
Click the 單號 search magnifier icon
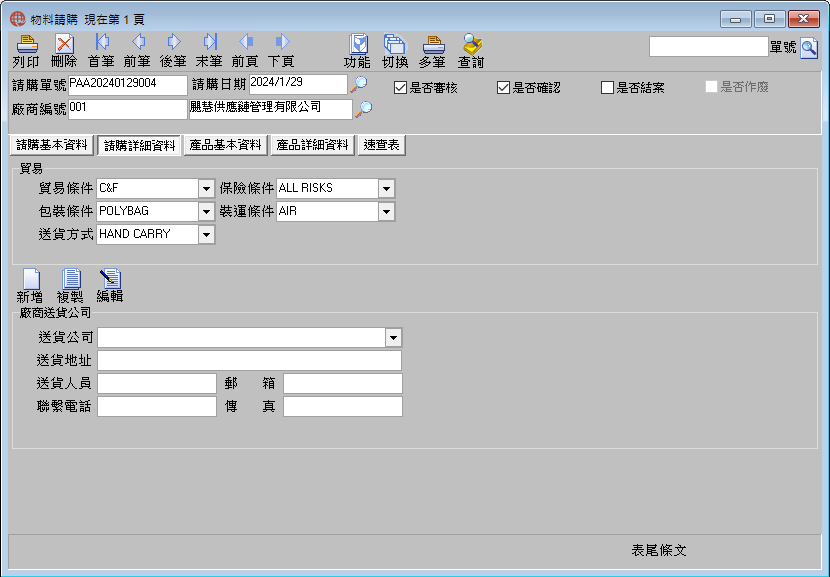point(809,48)
